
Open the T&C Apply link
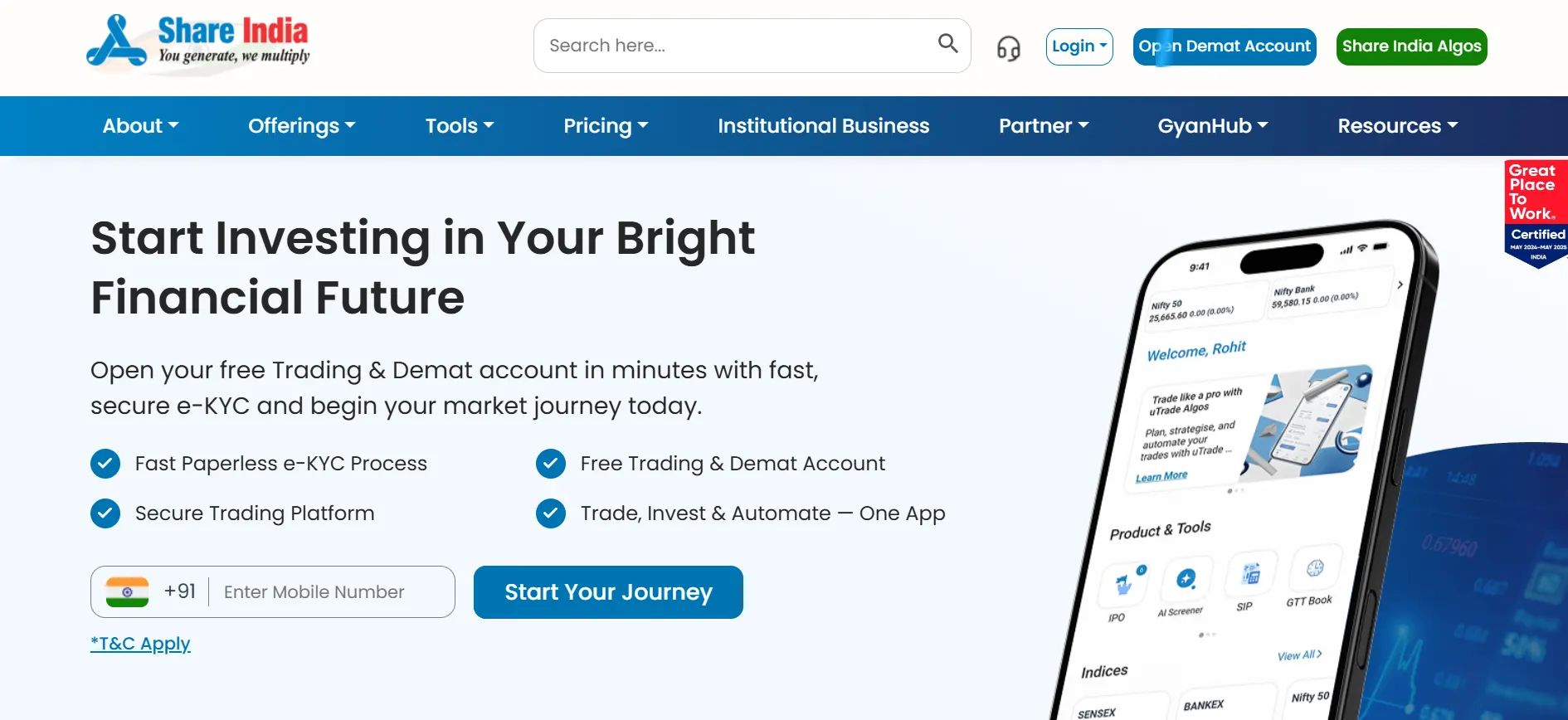[140, 644]
